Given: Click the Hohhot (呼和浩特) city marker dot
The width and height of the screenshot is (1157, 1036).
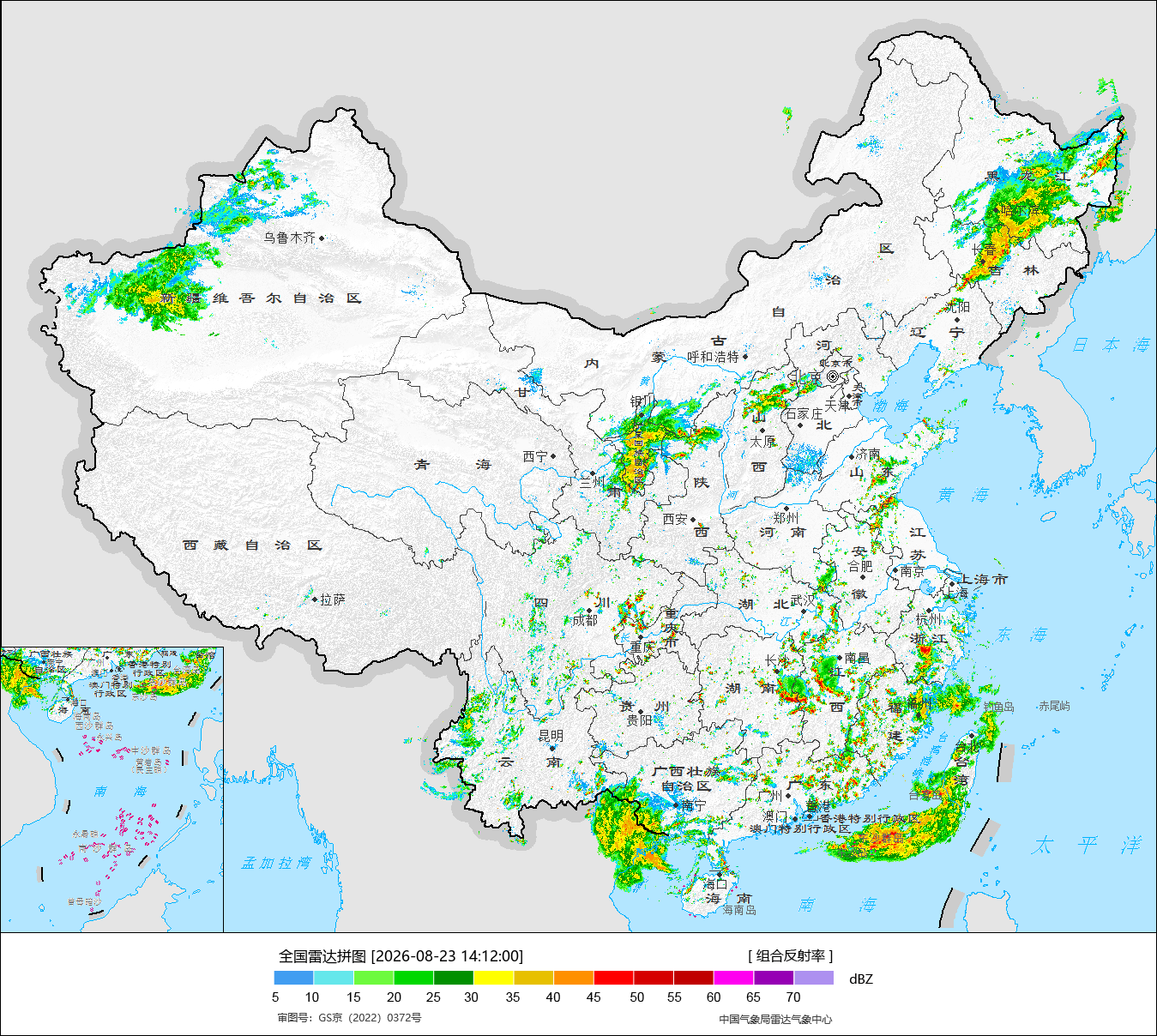Looking at the screenshot, I should [x=745, y=357].
